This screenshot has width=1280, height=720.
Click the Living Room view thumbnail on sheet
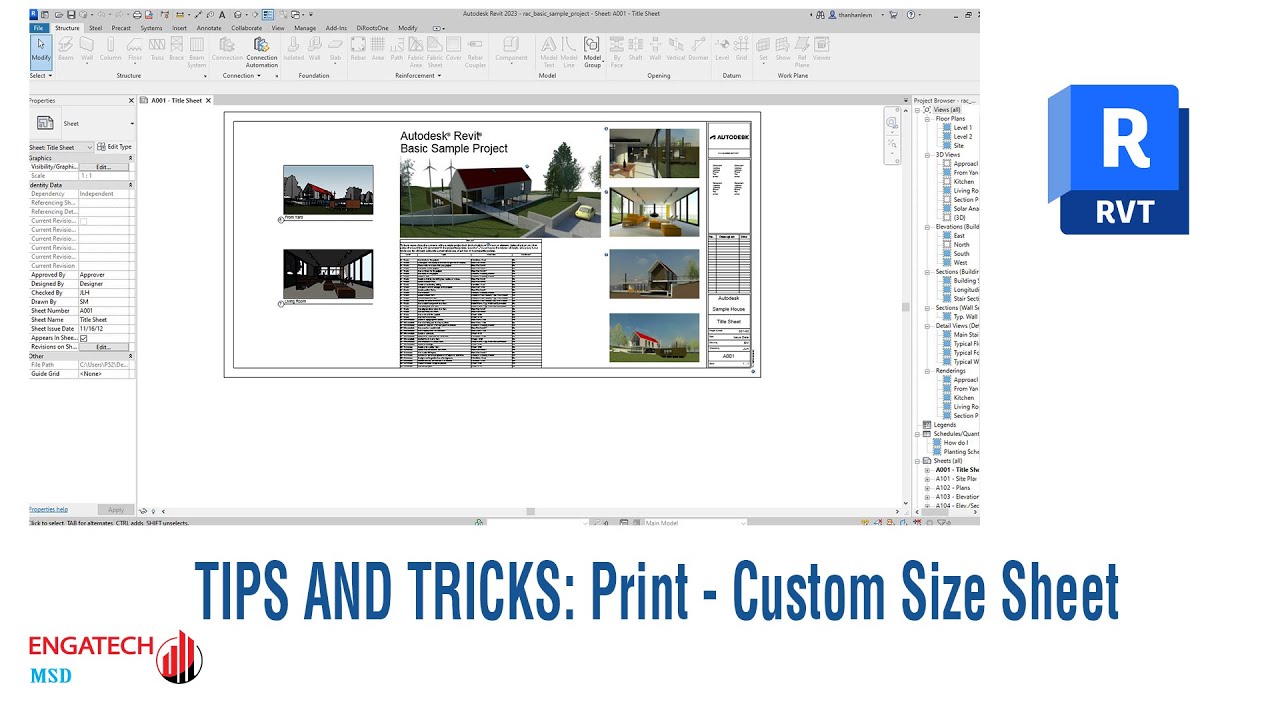(x=328, y=274)
